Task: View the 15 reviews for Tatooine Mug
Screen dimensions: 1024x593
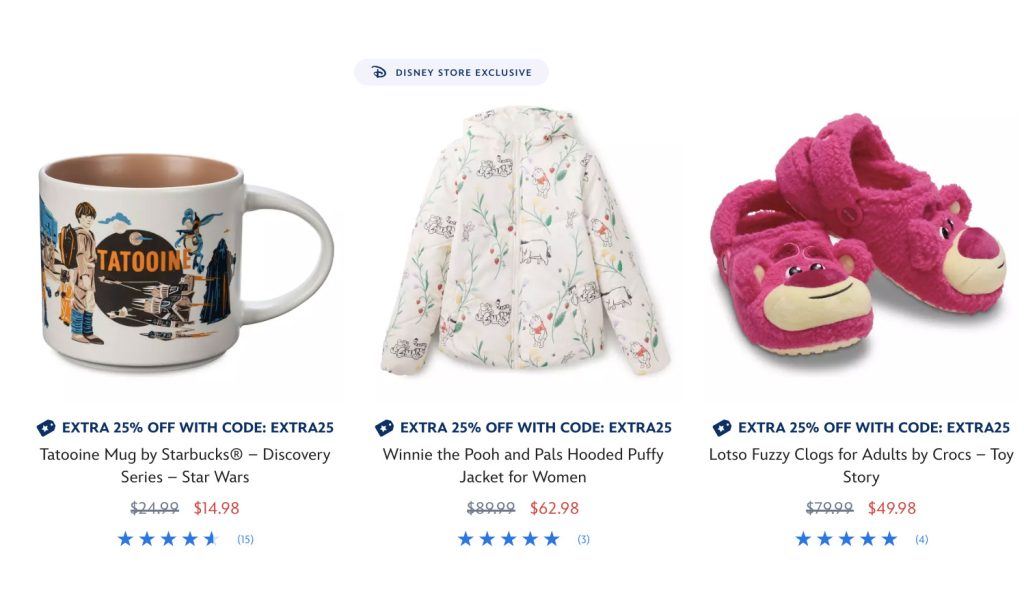Action: click(x=245, y=540)
